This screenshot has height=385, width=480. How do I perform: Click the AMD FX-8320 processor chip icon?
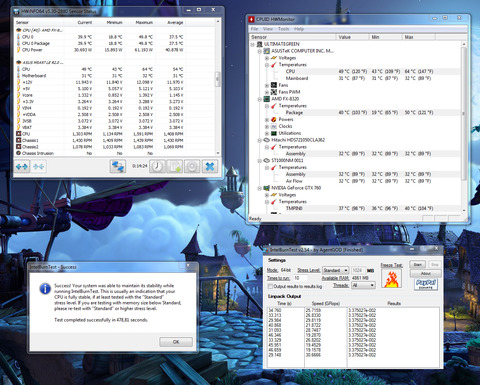pos(267,99)
